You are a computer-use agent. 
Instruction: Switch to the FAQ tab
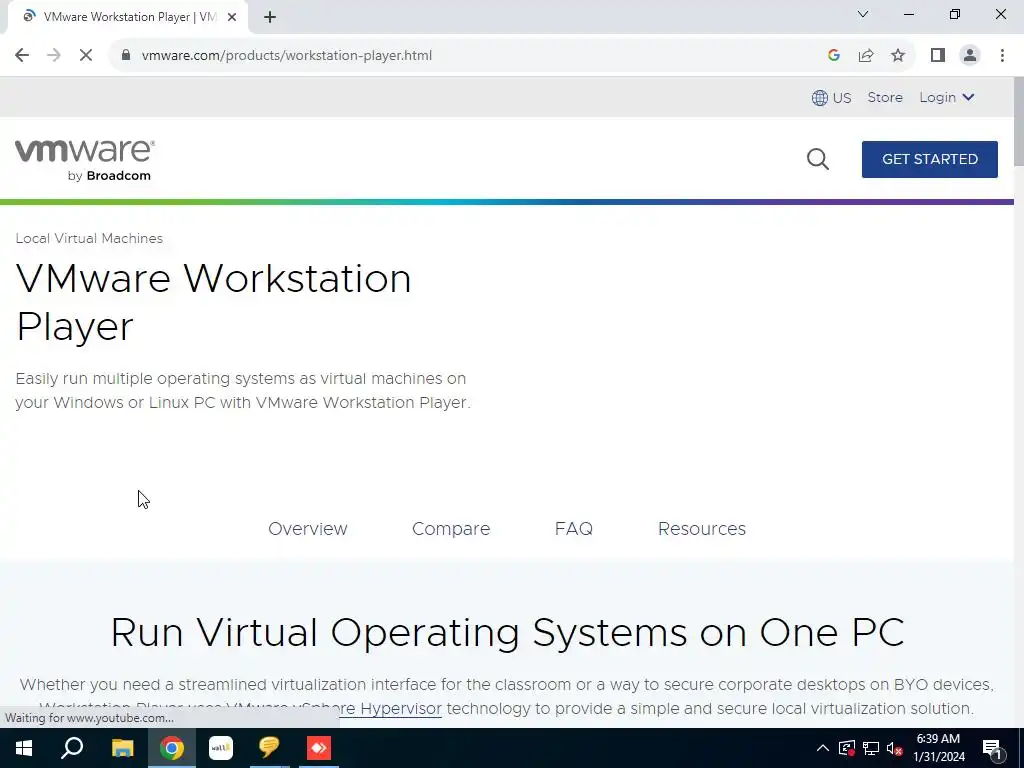coord(573,529)
